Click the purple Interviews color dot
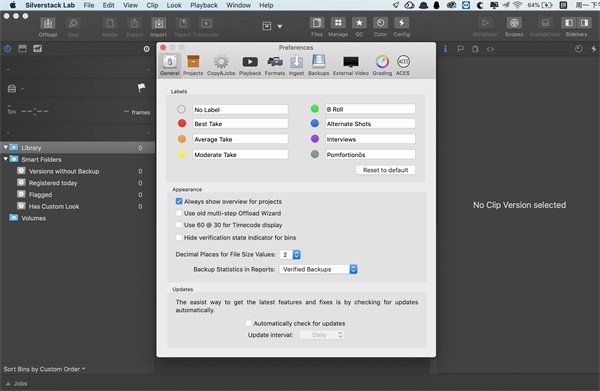Image resolution: width=600 pixels, height=391 pixels. (x=315, y=139)
